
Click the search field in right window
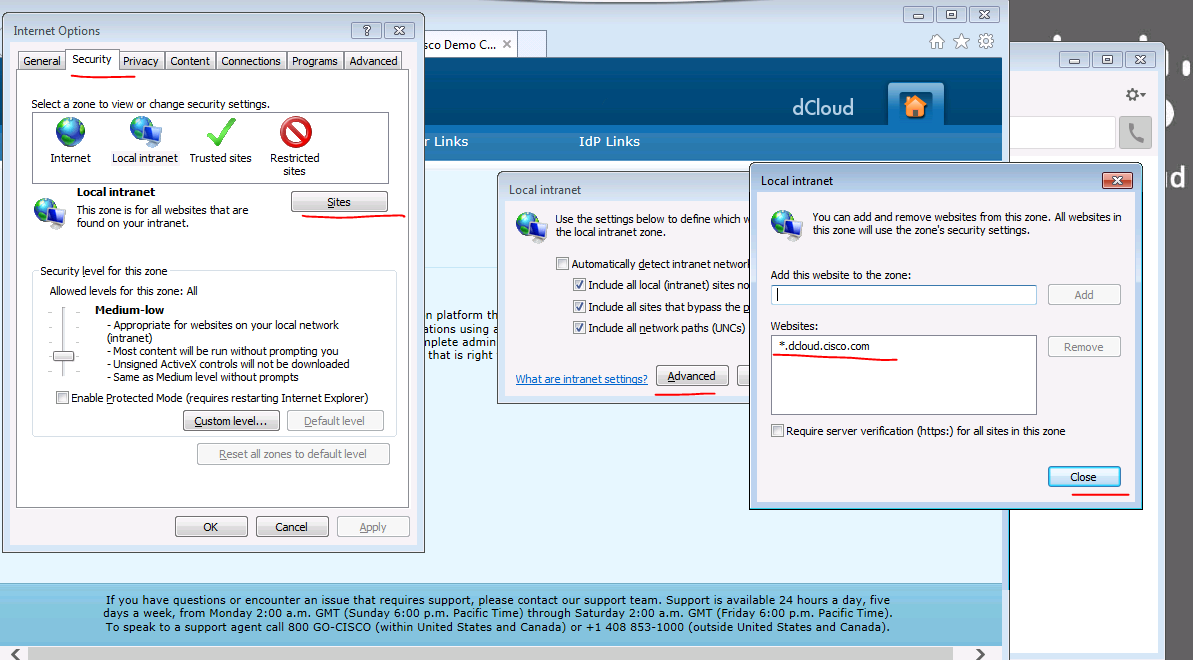point(1062,133)
